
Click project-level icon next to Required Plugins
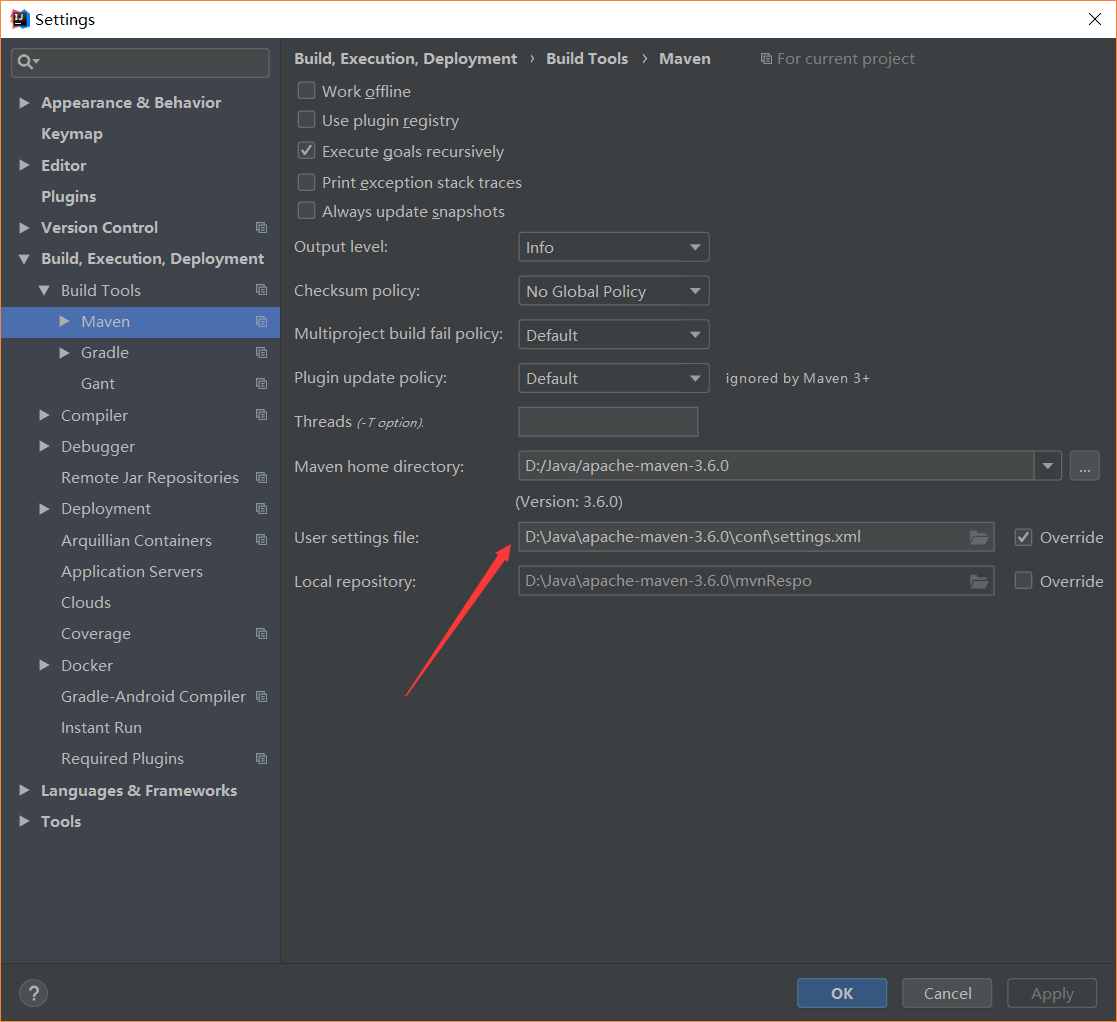[x=261, y=758]
